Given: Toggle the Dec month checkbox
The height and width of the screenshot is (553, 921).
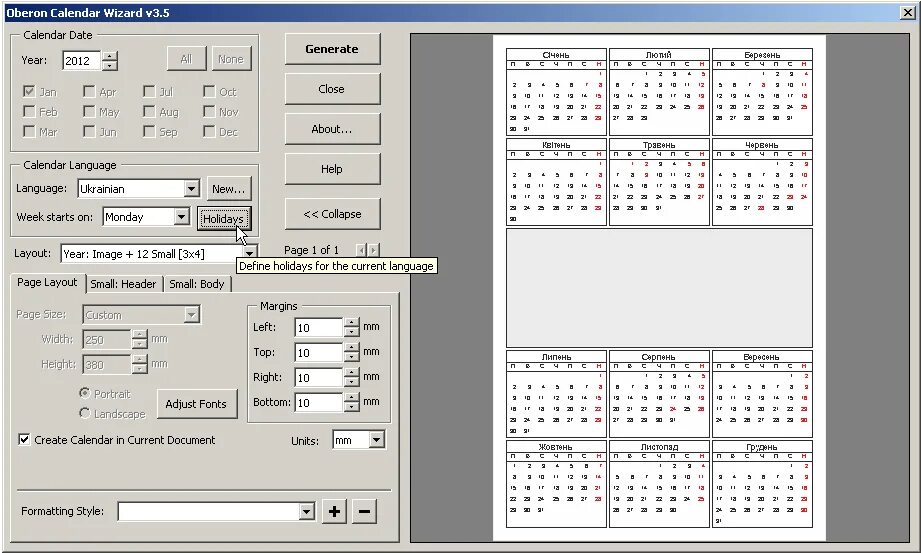Looking at the screenshot, I should pyautogui.click(x=209, y=131).
